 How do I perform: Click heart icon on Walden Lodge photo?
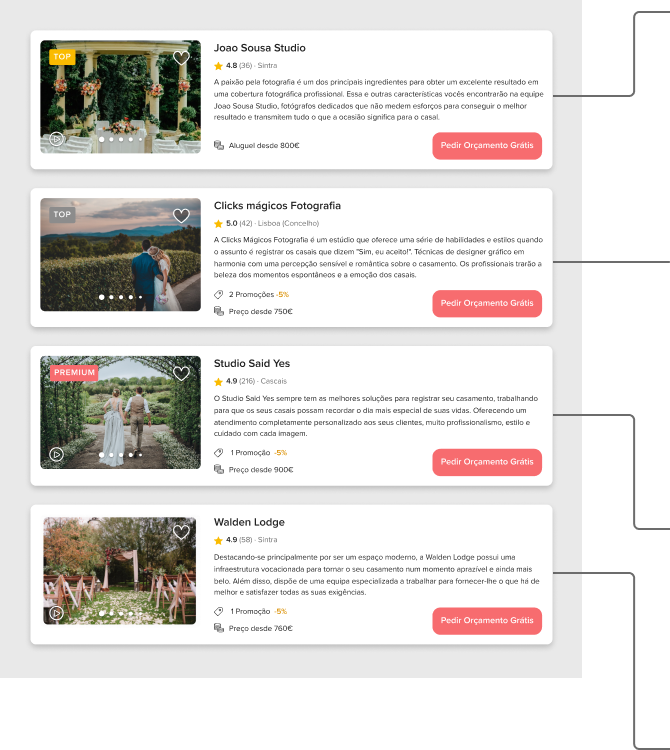[181, 532]
